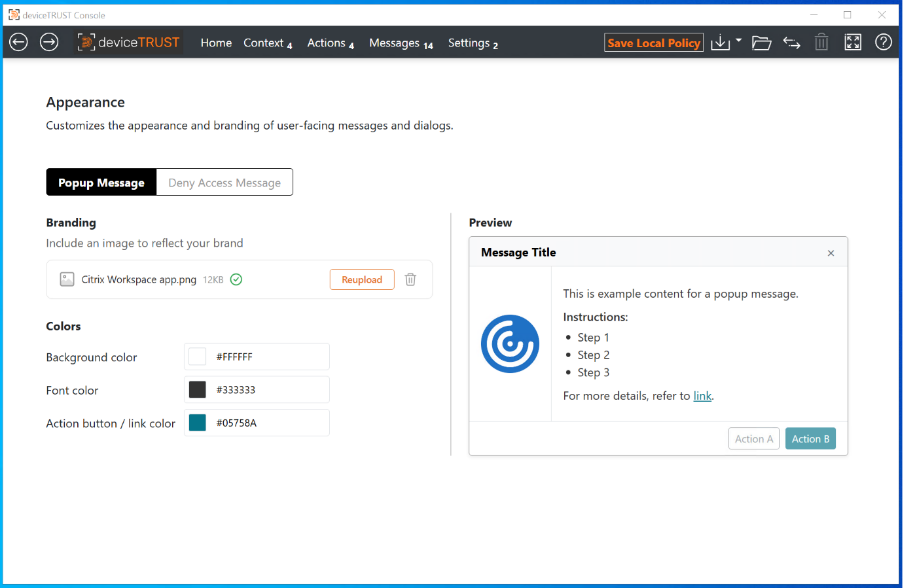Click the swap arrows icon in toolbar
The image size is (903, 588).
click(x=791, y=43)
